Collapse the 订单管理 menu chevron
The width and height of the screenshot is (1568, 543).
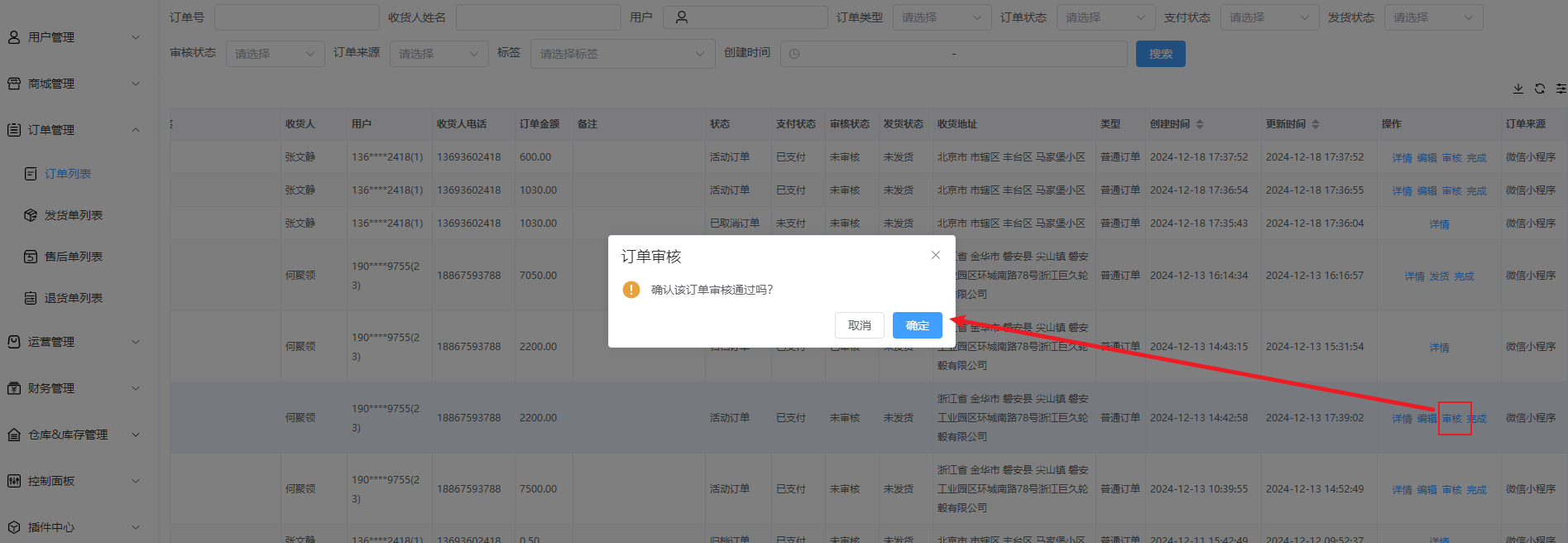[x=136, y=130]
